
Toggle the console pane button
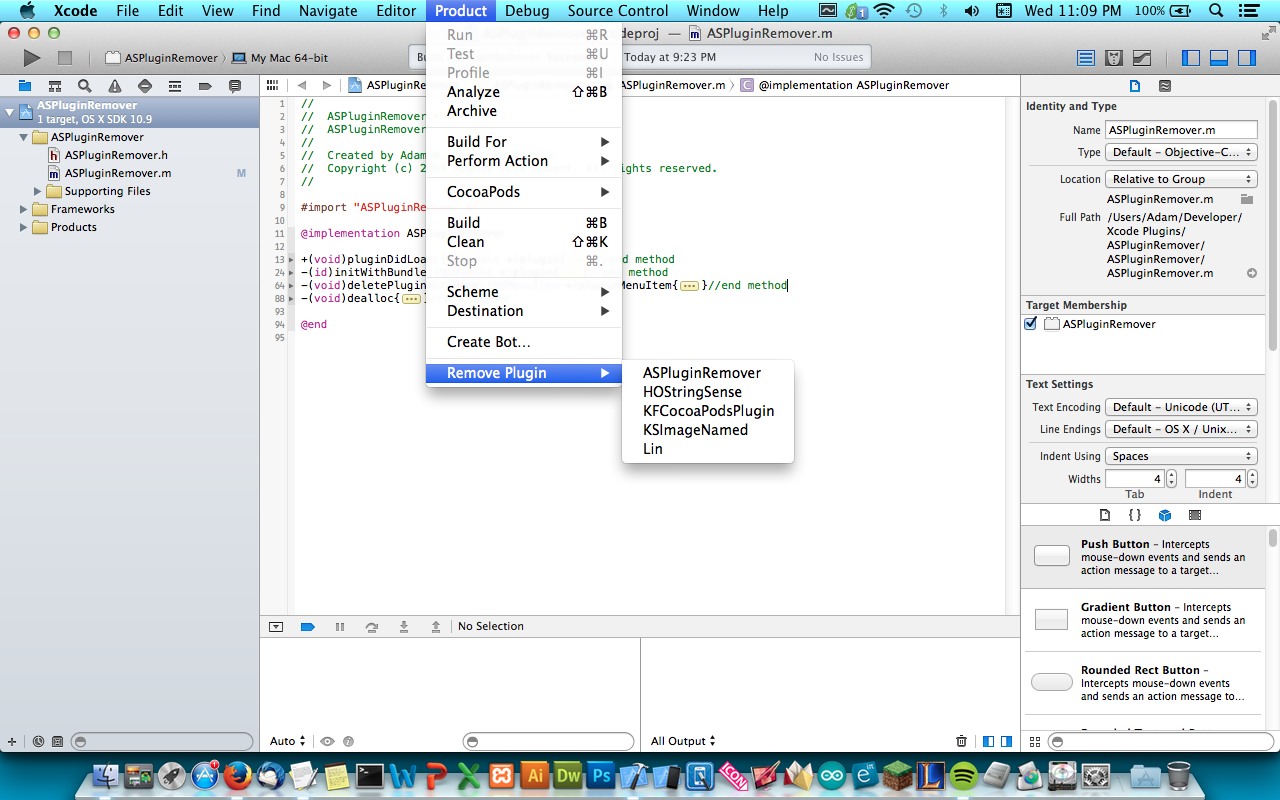pyautogui.click(x=1006, y=741)
